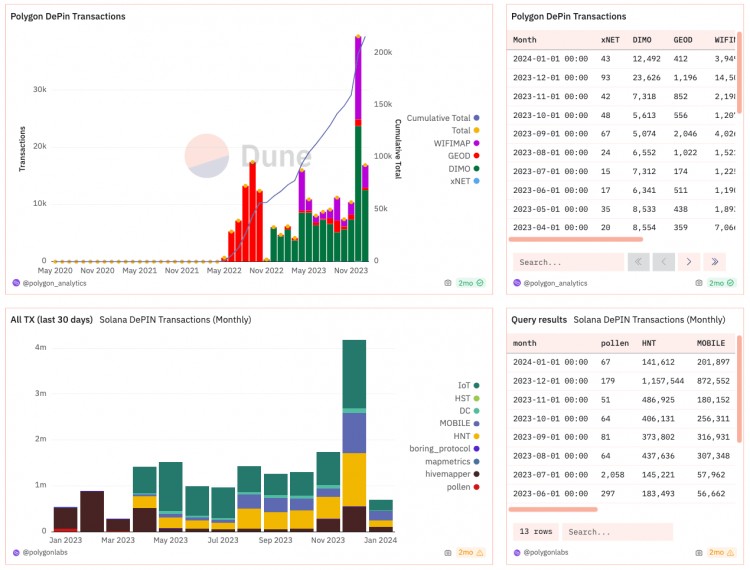Toggle IoT series in Solana legend

468,385
